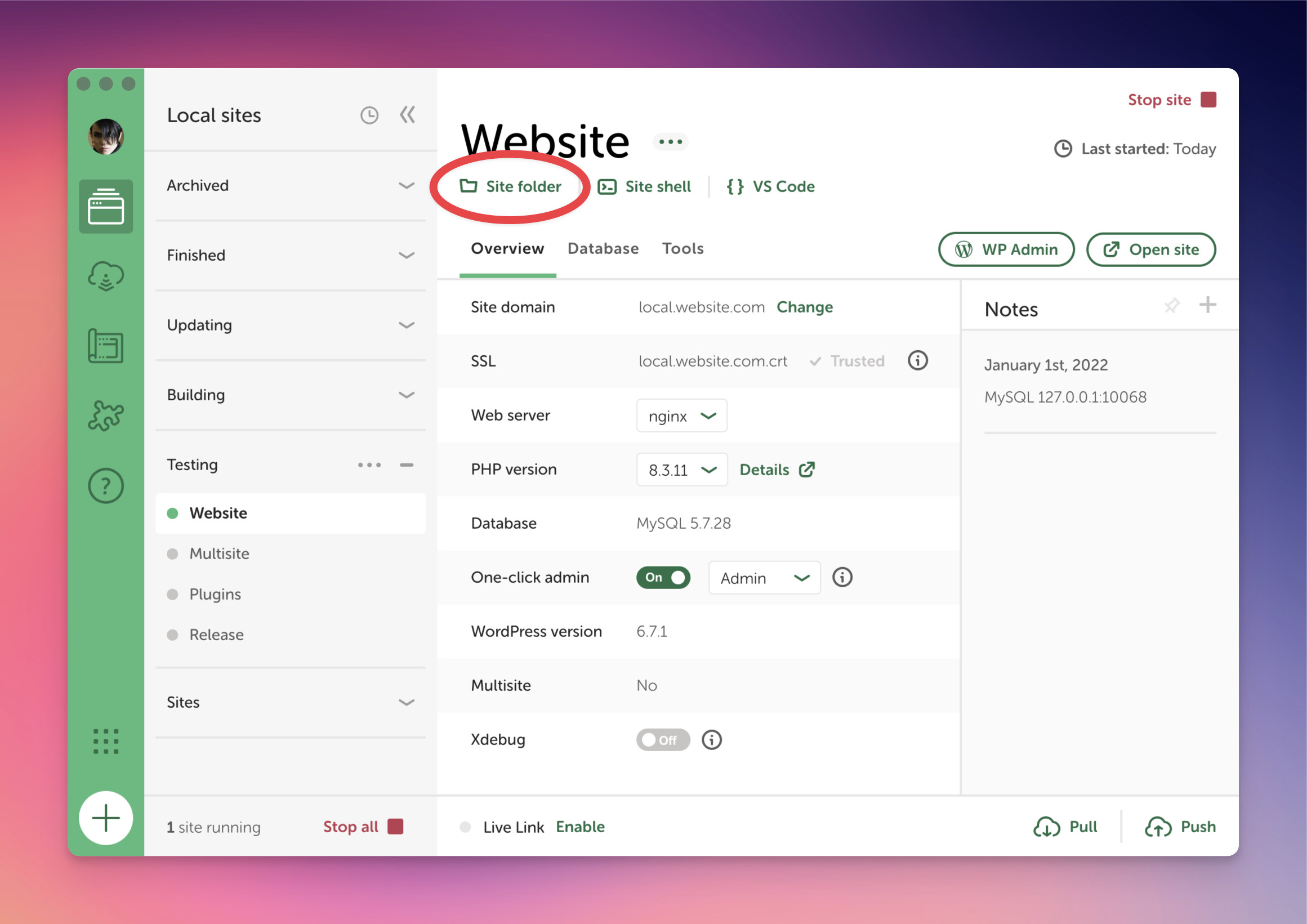Collapse the Testing group
Viewport: 1307px width, 924px height.
[407, 465]
